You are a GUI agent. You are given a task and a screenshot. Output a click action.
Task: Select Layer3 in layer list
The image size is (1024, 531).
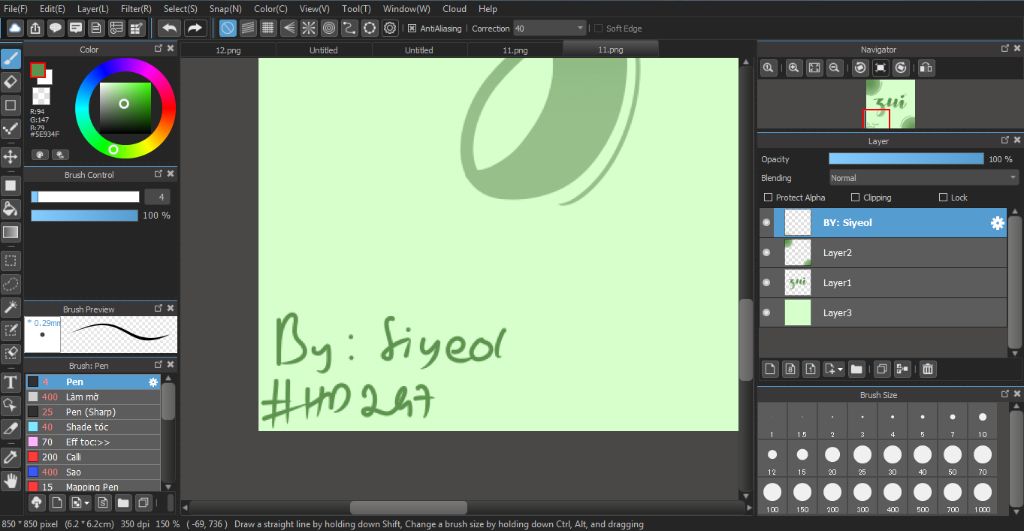coord(883,313)
